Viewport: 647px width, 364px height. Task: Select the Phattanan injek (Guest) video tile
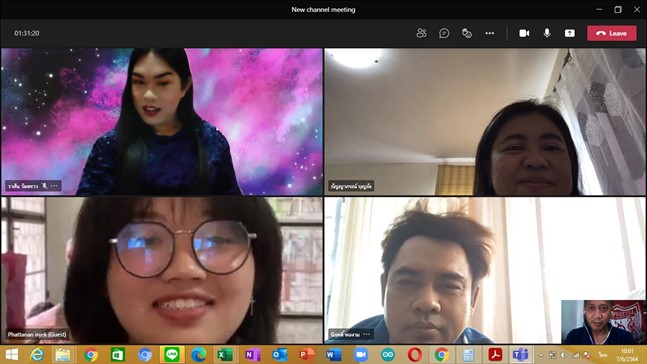pyautogui.click(x=162, y=270)
